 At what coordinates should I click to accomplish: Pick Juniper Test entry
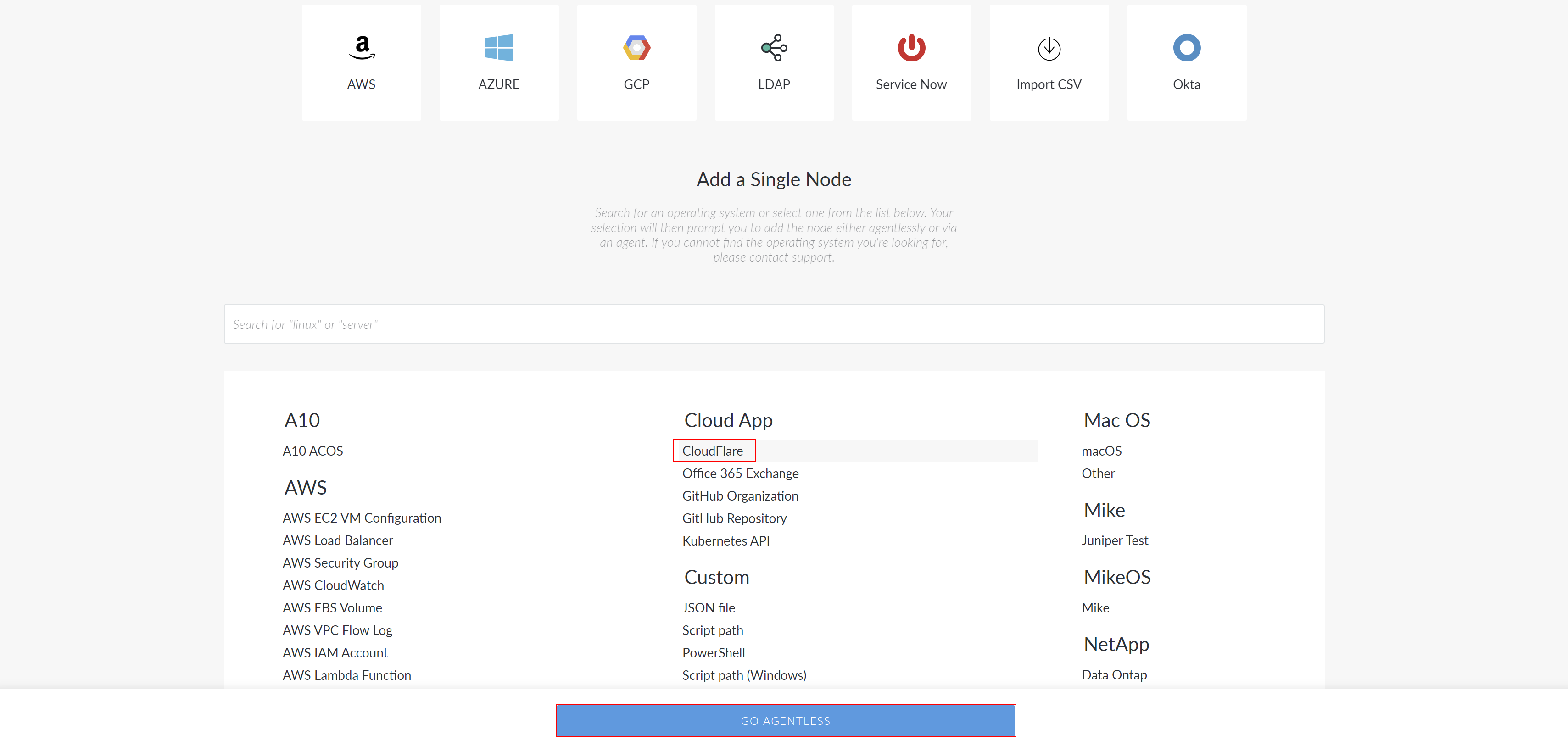click(x=1115, y=540)
